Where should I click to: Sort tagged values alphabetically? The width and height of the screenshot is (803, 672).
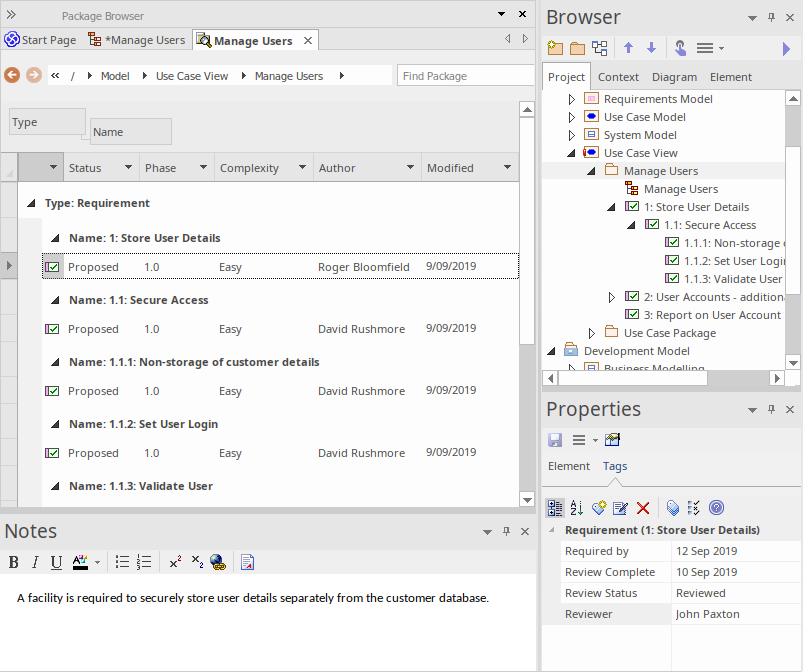pos(576,508)
